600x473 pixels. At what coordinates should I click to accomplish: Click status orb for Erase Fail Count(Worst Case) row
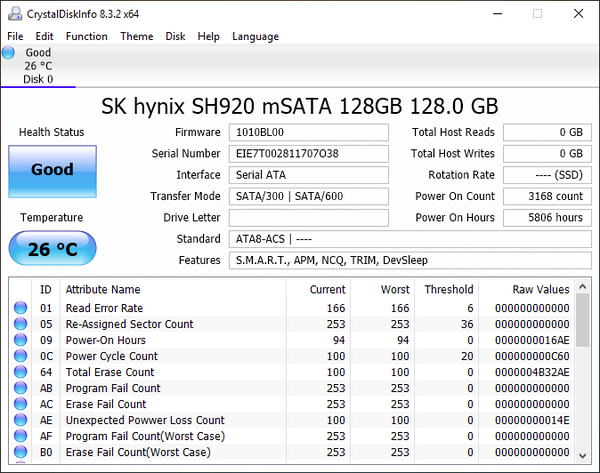click(21, 452)
